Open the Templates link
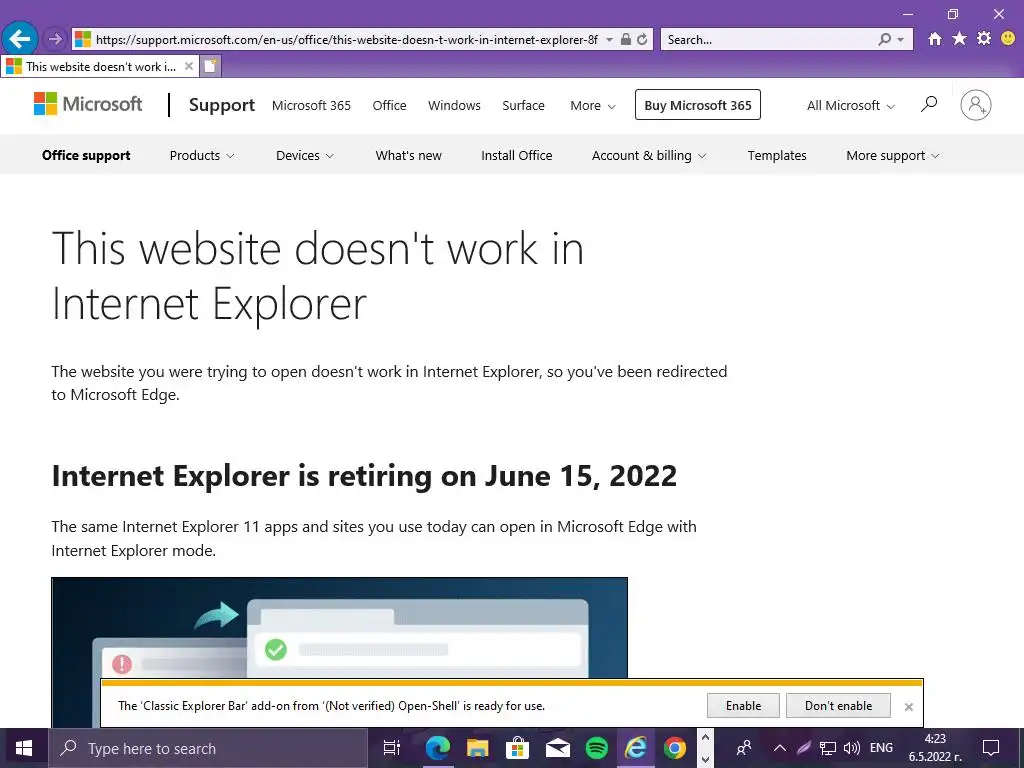The image size is (1024, 768). [777, 155]
